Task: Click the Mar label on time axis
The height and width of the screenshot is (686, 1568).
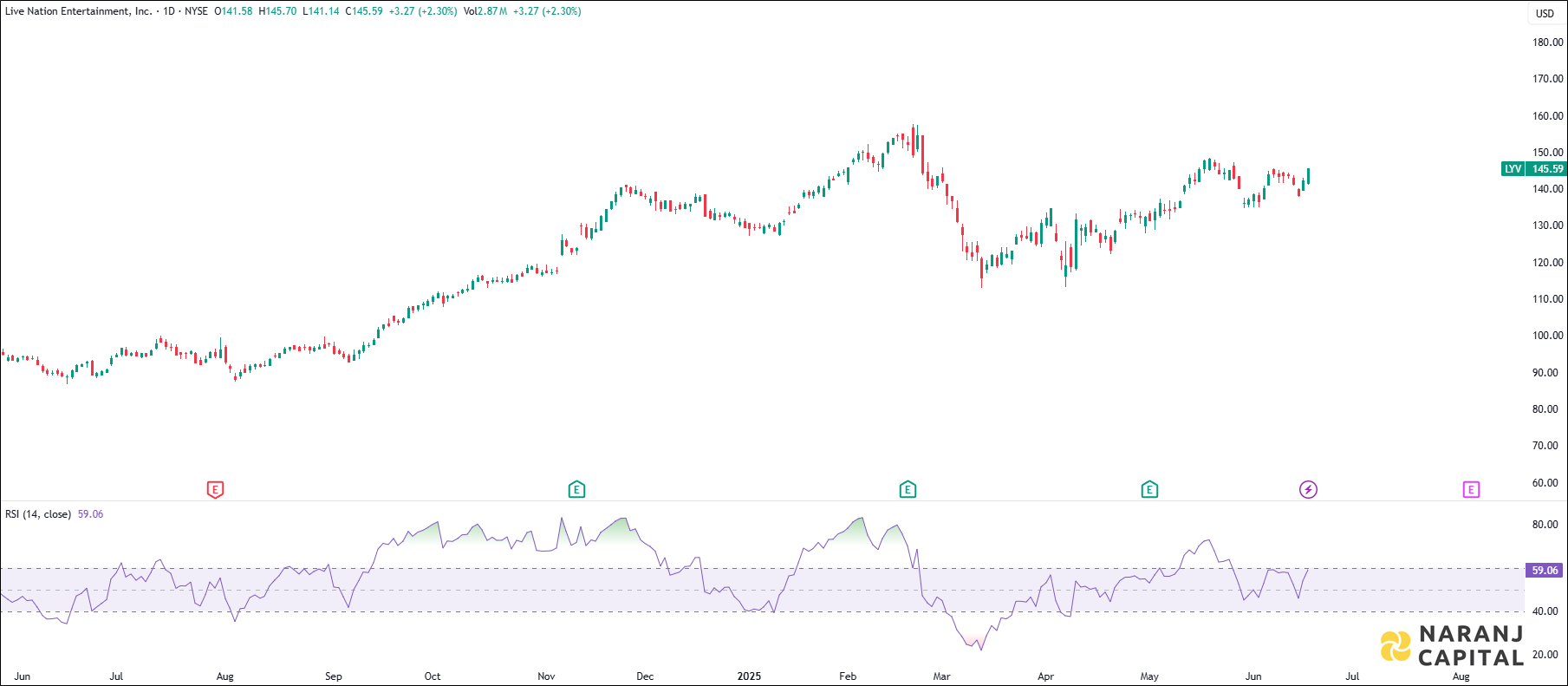Action: pos(941,676)
